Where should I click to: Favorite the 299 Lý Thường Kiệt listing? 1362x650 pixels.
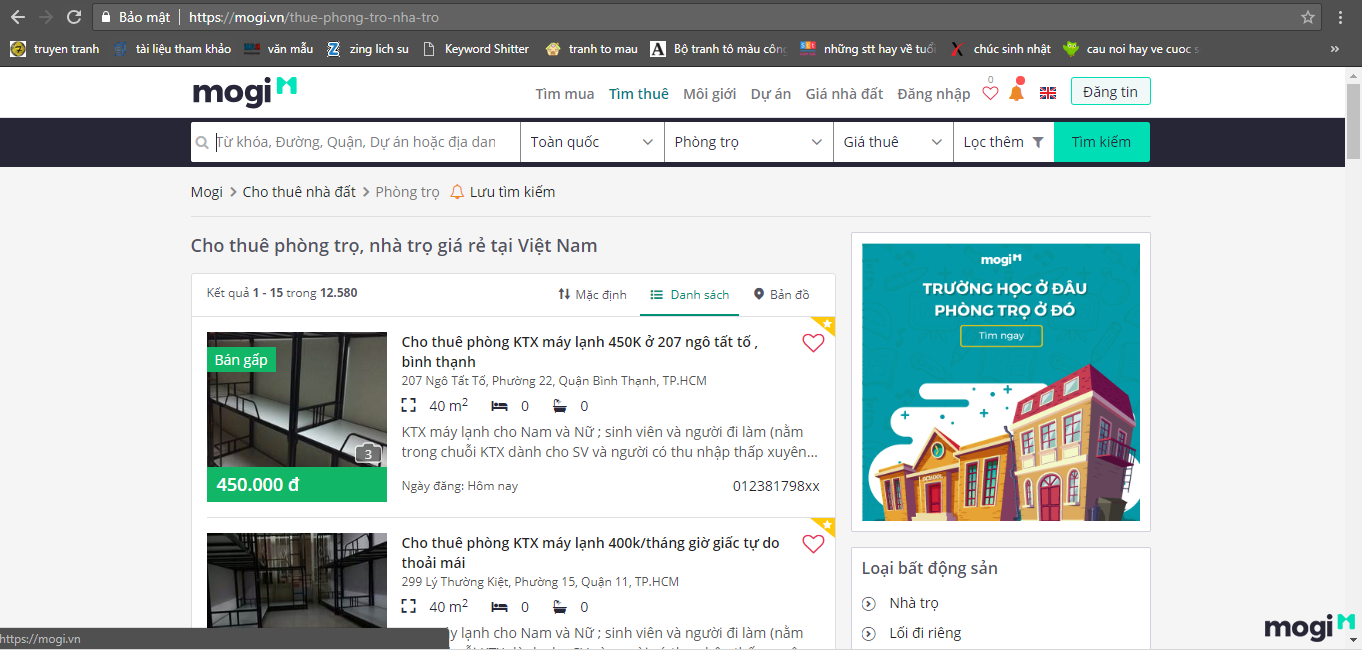813,544
